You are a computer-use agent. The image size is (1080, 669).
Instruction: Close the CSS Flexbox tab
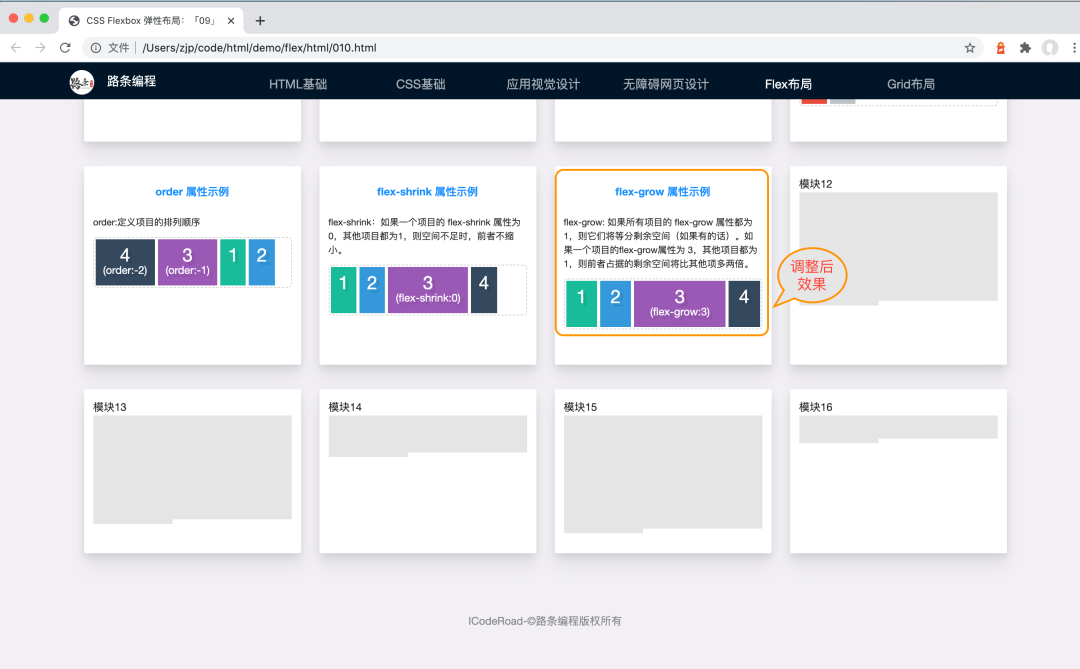click(231, 21)
